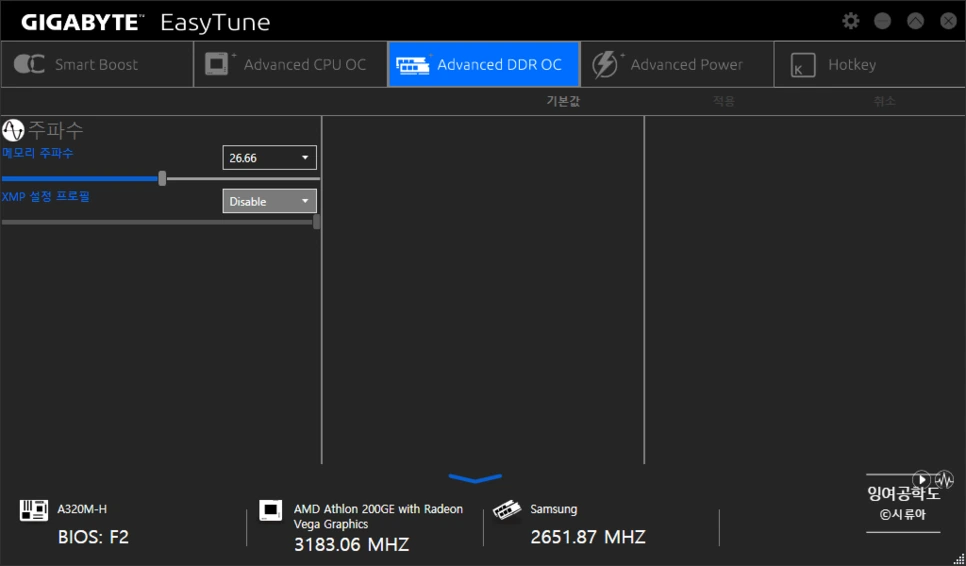Open the XMP 설정 프로필 Disable dropdown
This screenshot has width=966, height=566.
click(x=269, y=201)
